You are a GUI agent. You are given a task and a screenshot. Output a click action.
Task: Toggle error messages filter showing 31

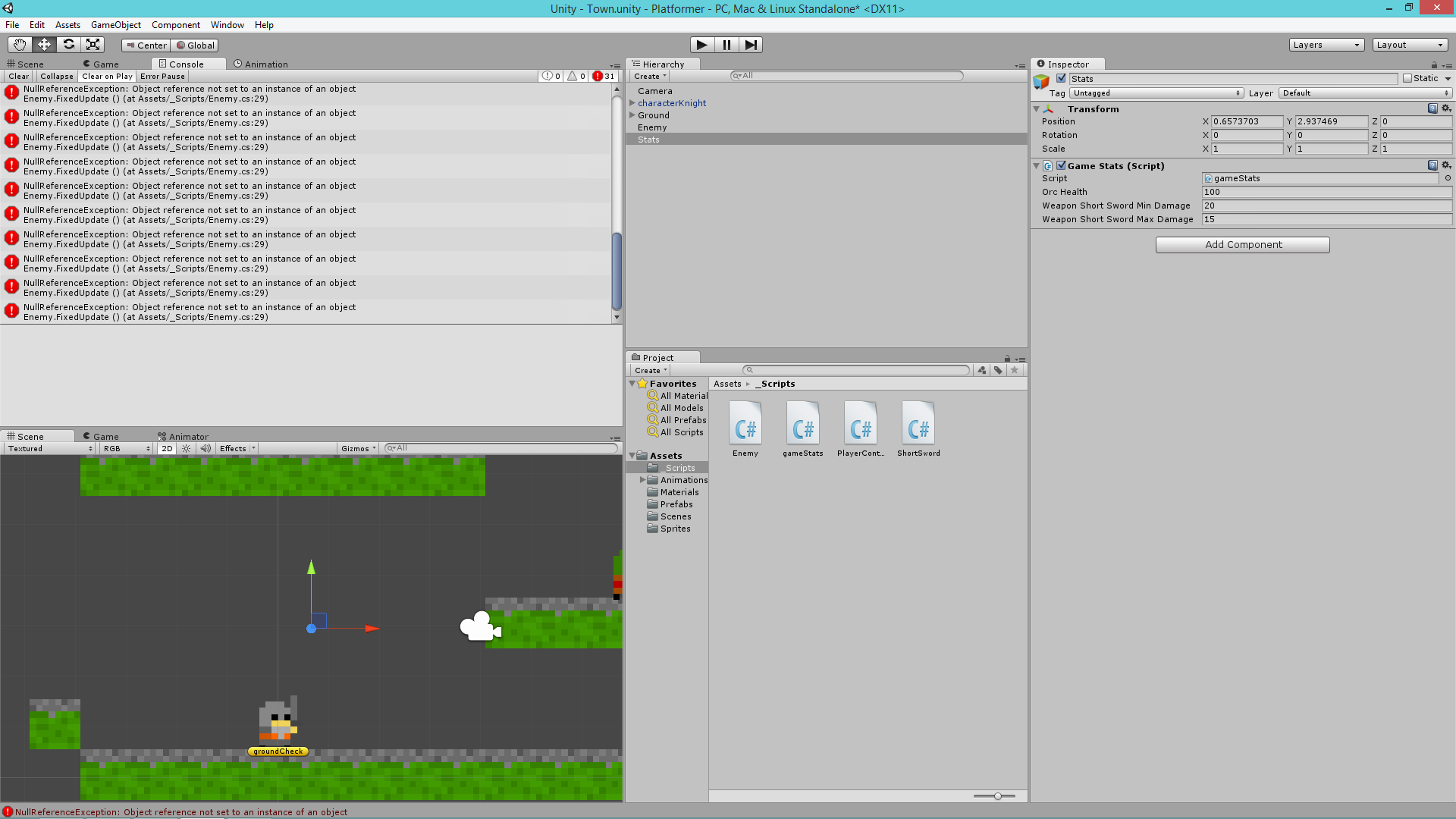coord(604,76)
